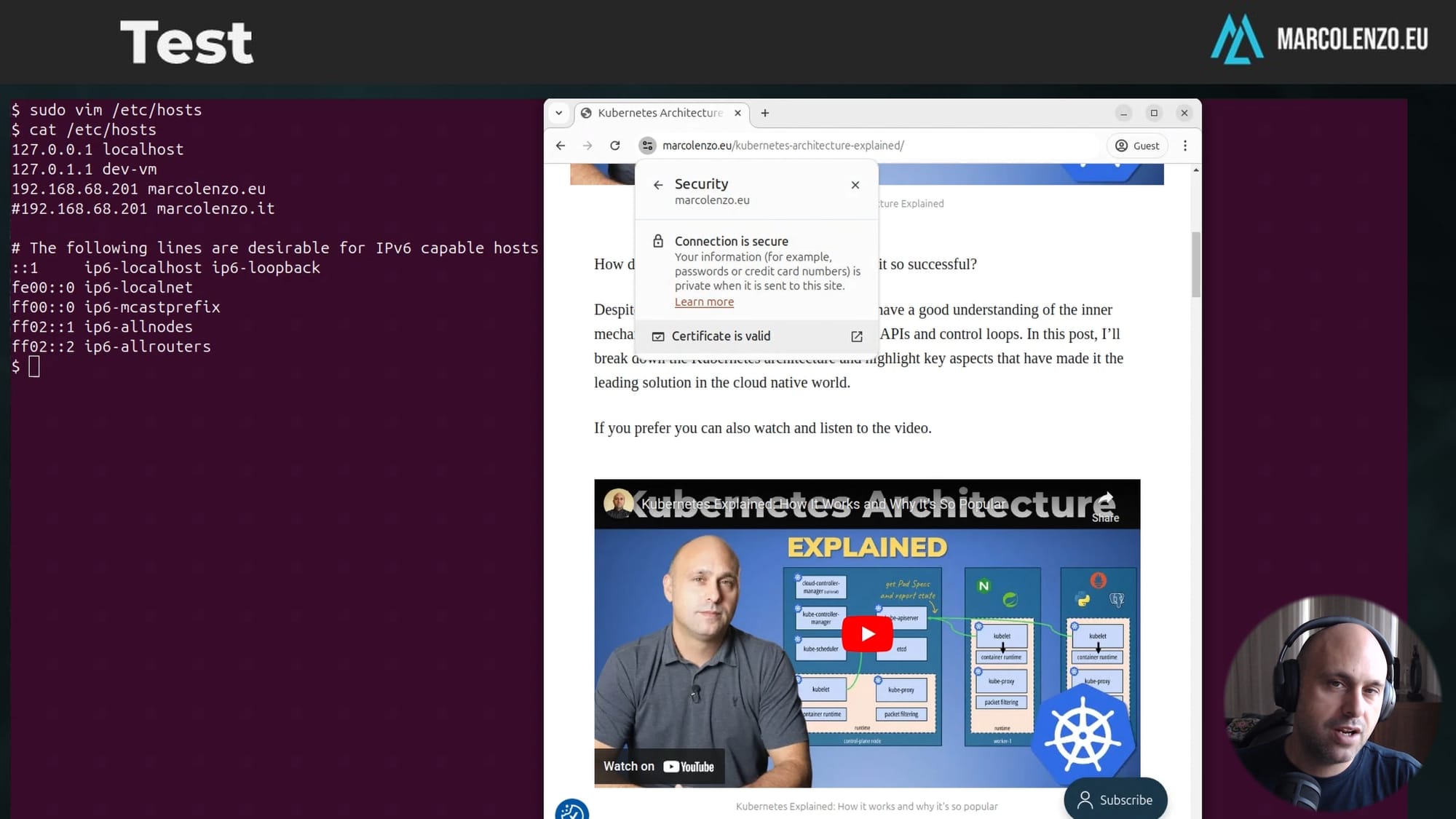
Task: Close the Security popup with X
Action: (855, 185)
